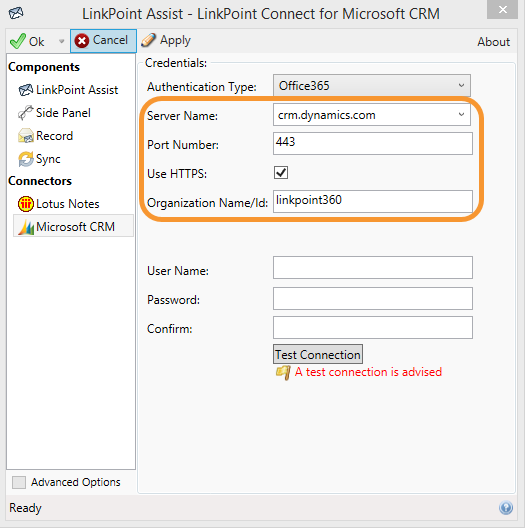Click the Lotus Notes yellow icon
526x530 pixels.
point(26,204)
